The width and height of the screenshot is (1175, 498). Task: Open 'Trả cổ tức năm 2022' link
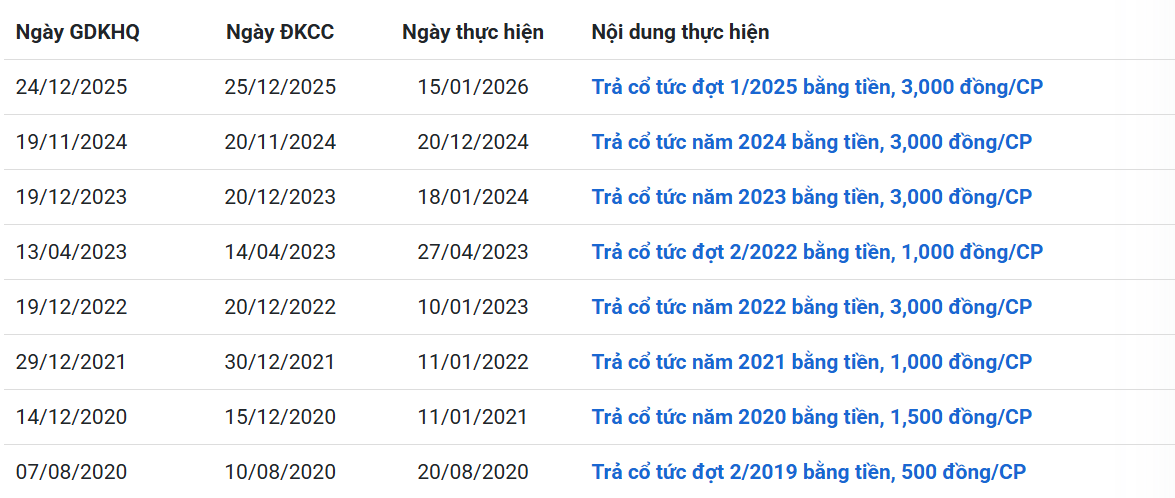(x=811, y=307)
